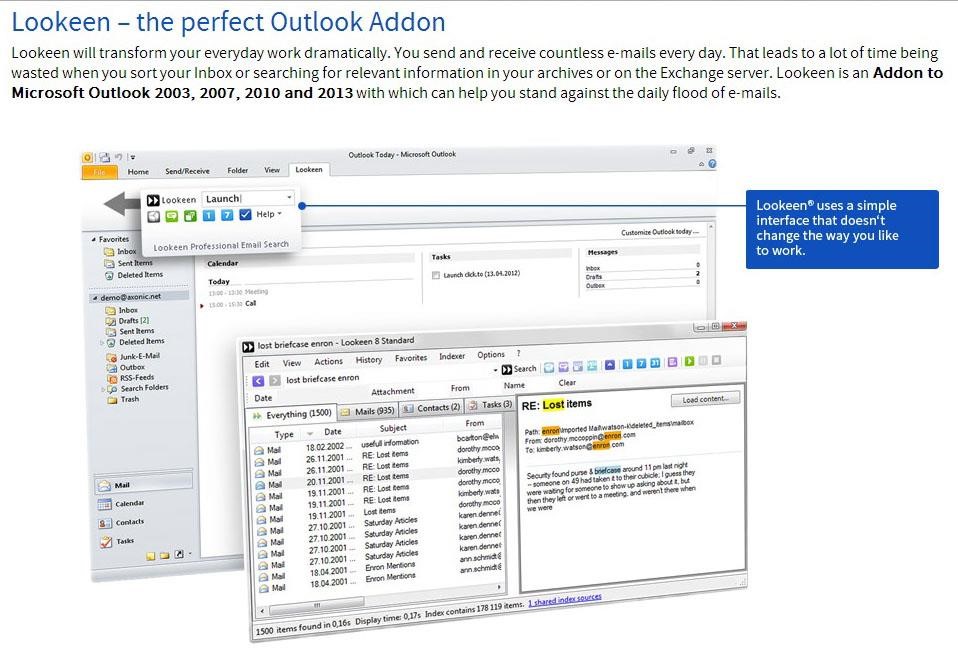Switch to the Mails (935) tab

click(x=367, y=411)
